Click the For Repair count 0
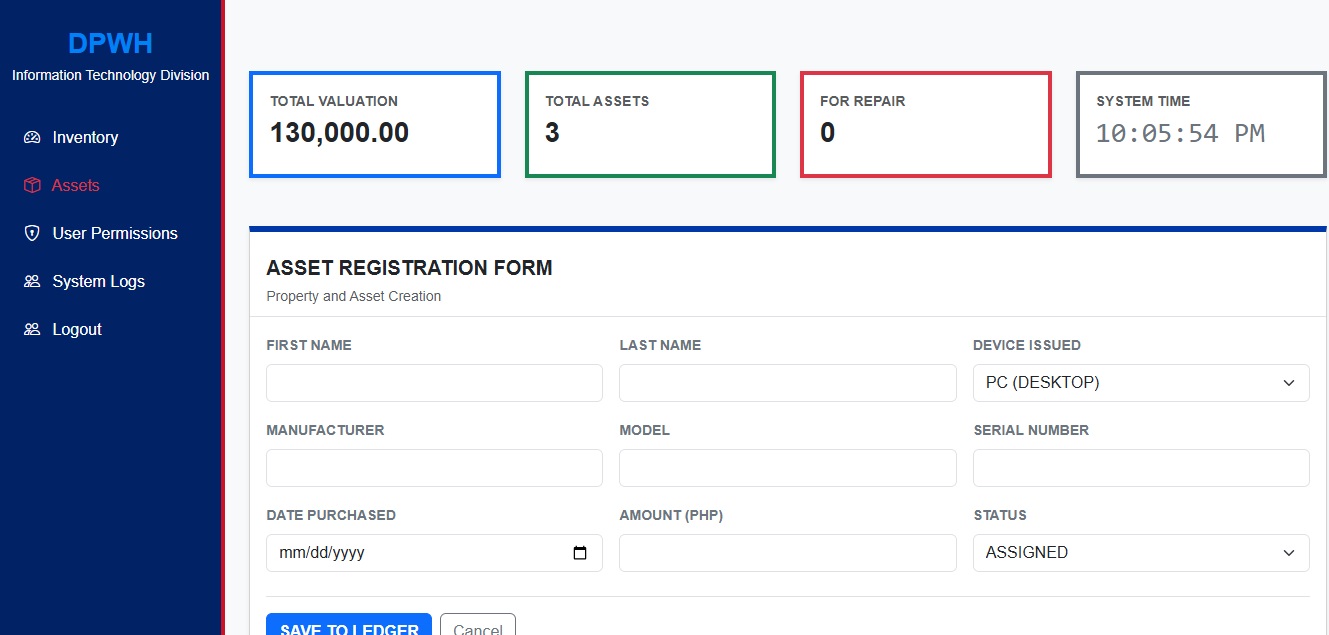 coord(827,132)
